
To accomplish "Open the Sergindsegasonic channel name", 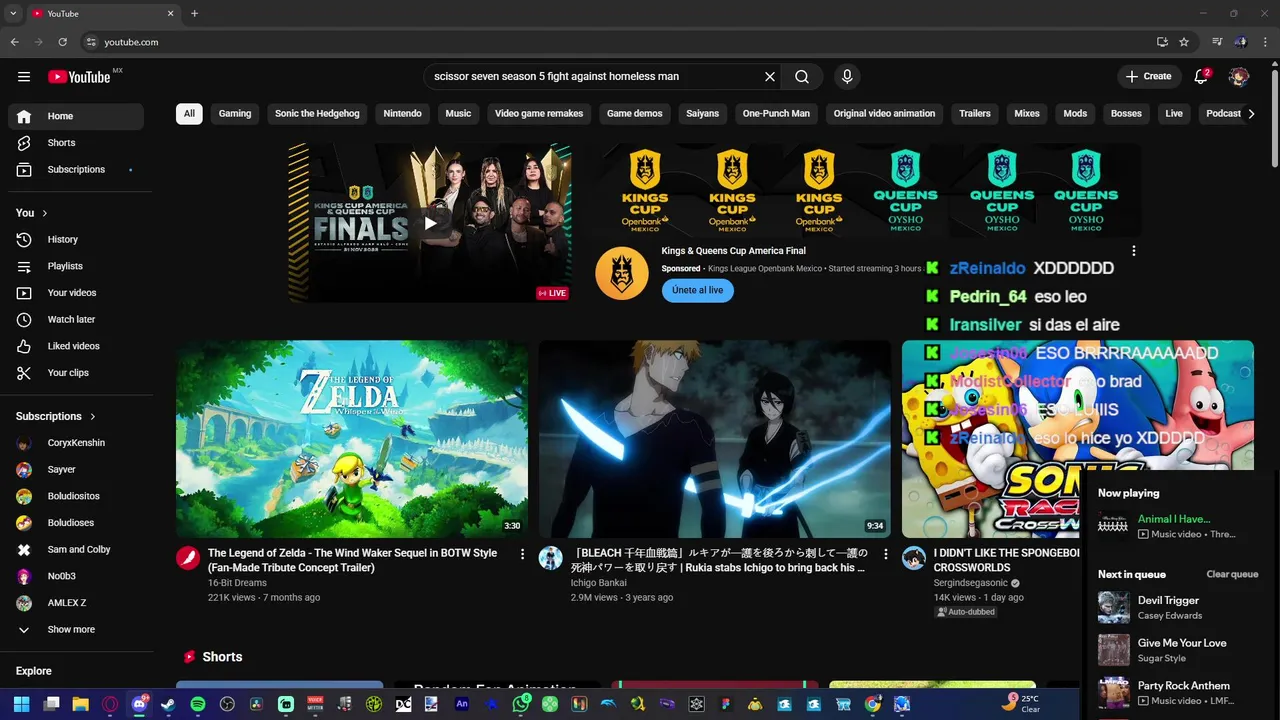I will (971, 583).
